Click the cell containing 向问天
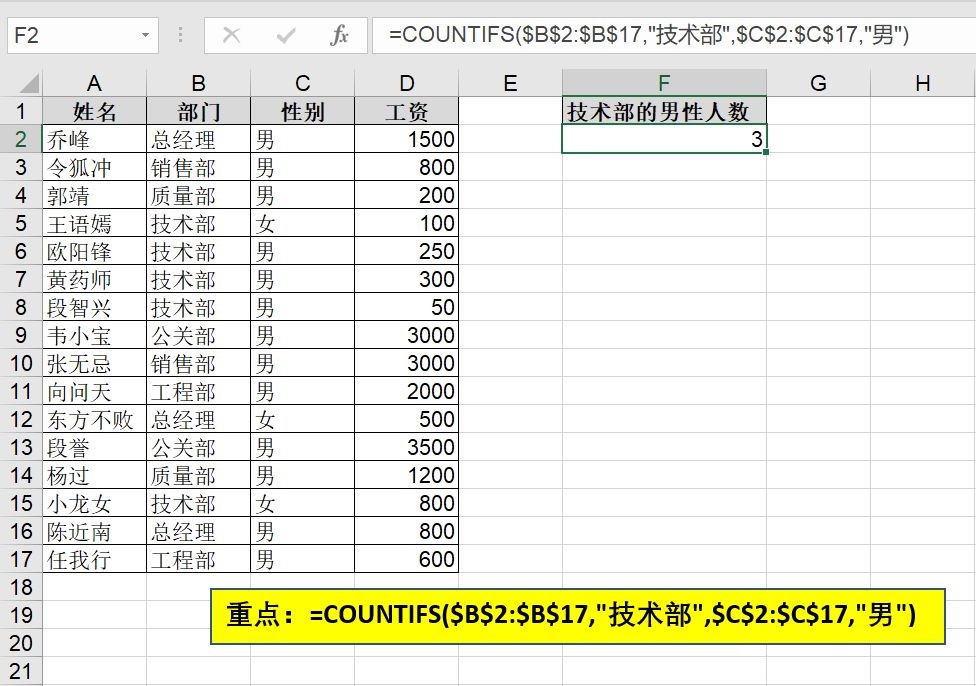Viewport: 976px width, 686px height. 94,391
